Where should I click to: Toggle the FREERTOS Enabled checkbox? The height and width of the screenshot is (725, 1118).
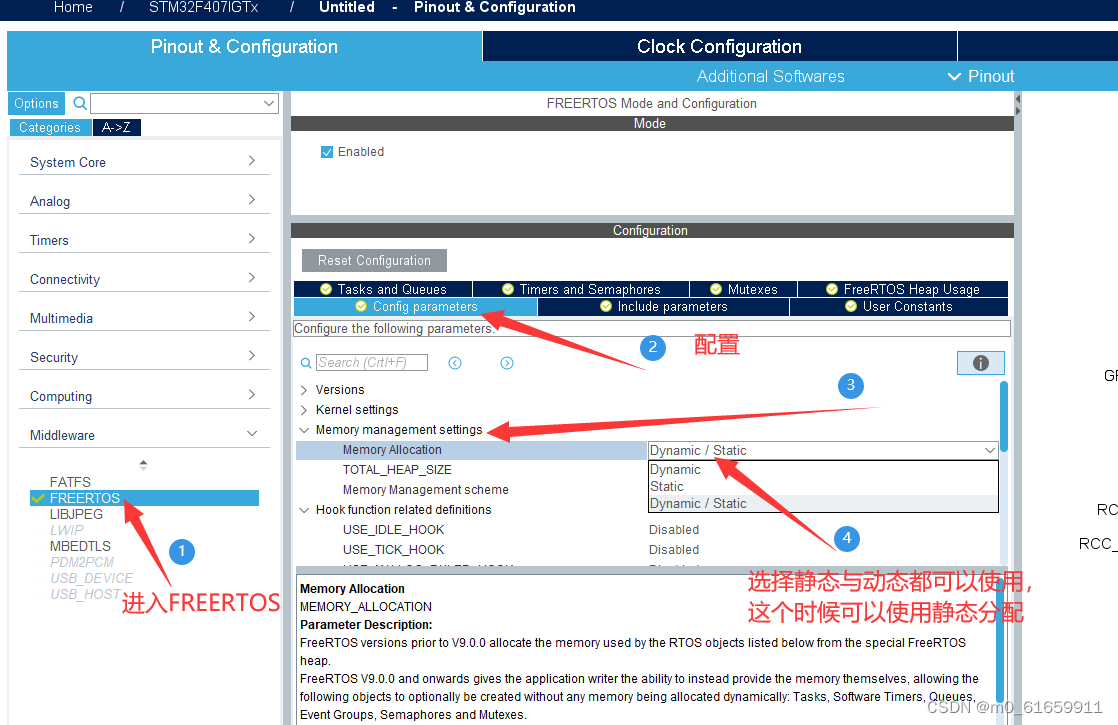coord(327,152)
